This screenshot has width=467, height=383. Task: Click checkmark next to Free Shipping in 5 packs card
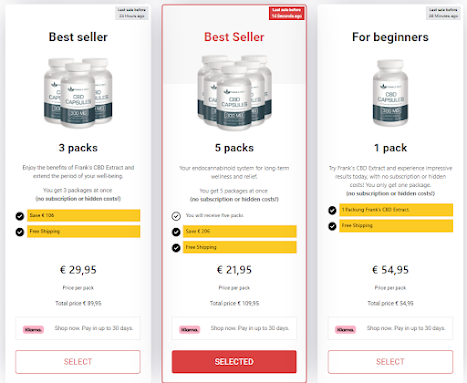click(176, 248)
